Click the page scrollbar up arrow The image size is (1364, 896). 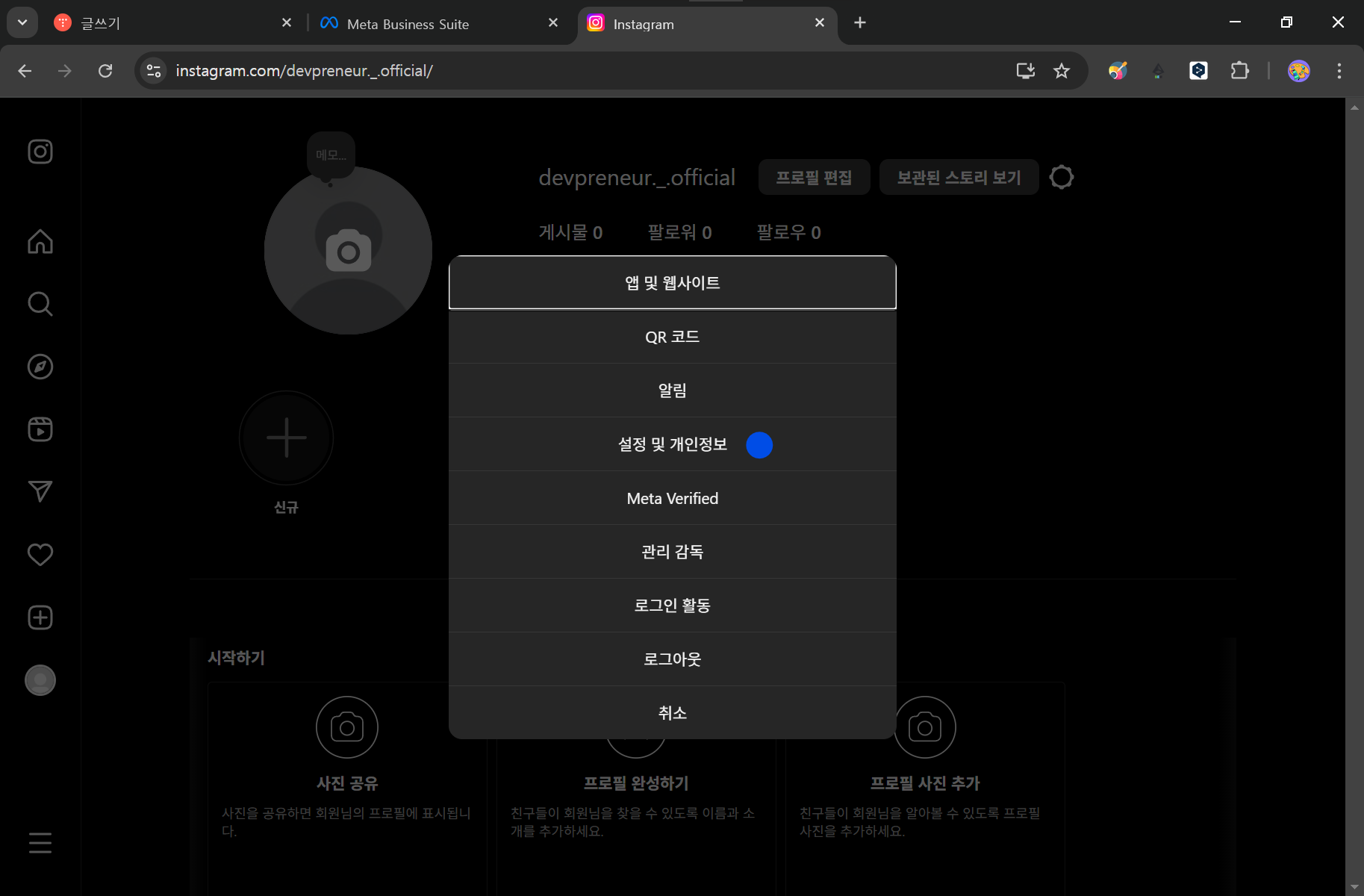click(x=1354, y=108)
